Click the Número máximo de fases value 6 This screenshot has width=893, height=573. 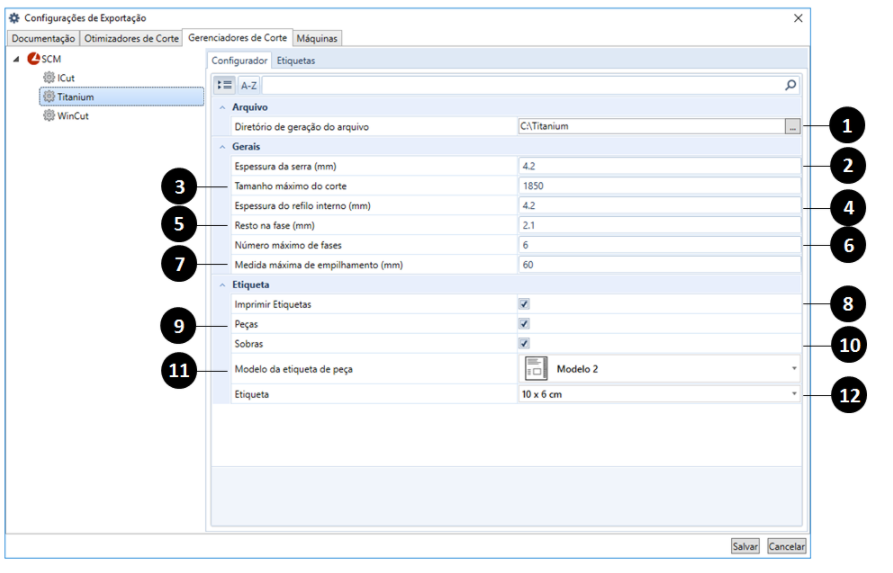(x=659, y=245)
